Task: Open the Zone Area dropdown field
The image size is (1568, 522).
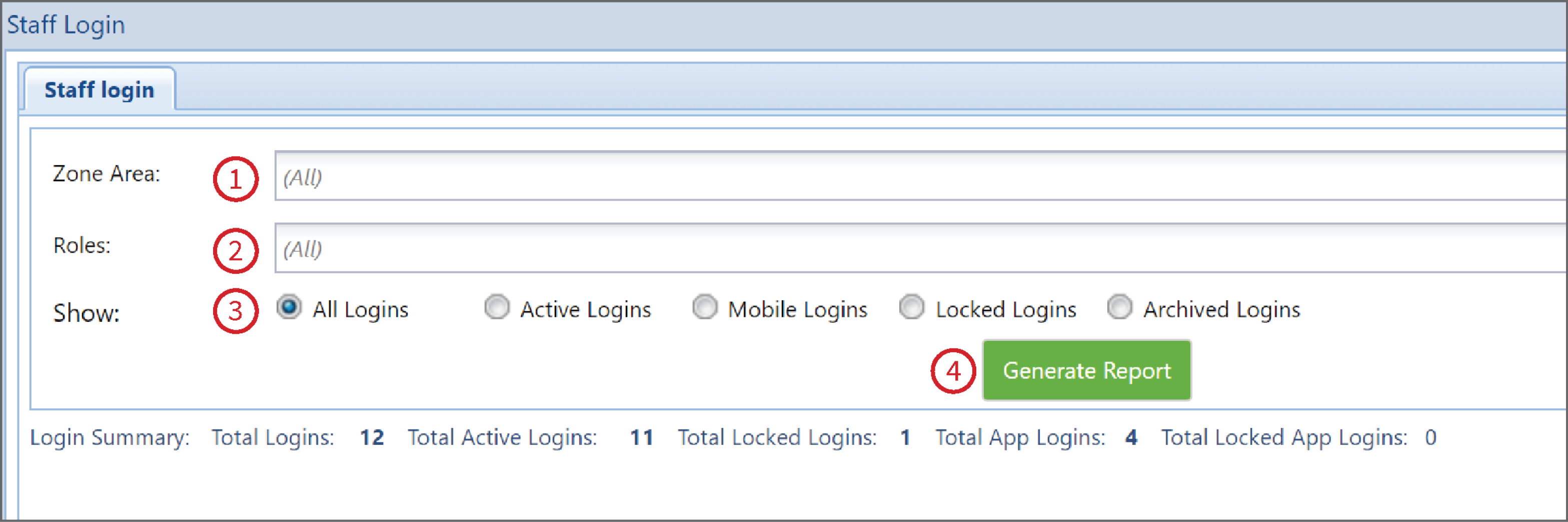Action: click(x=921, y=176)
